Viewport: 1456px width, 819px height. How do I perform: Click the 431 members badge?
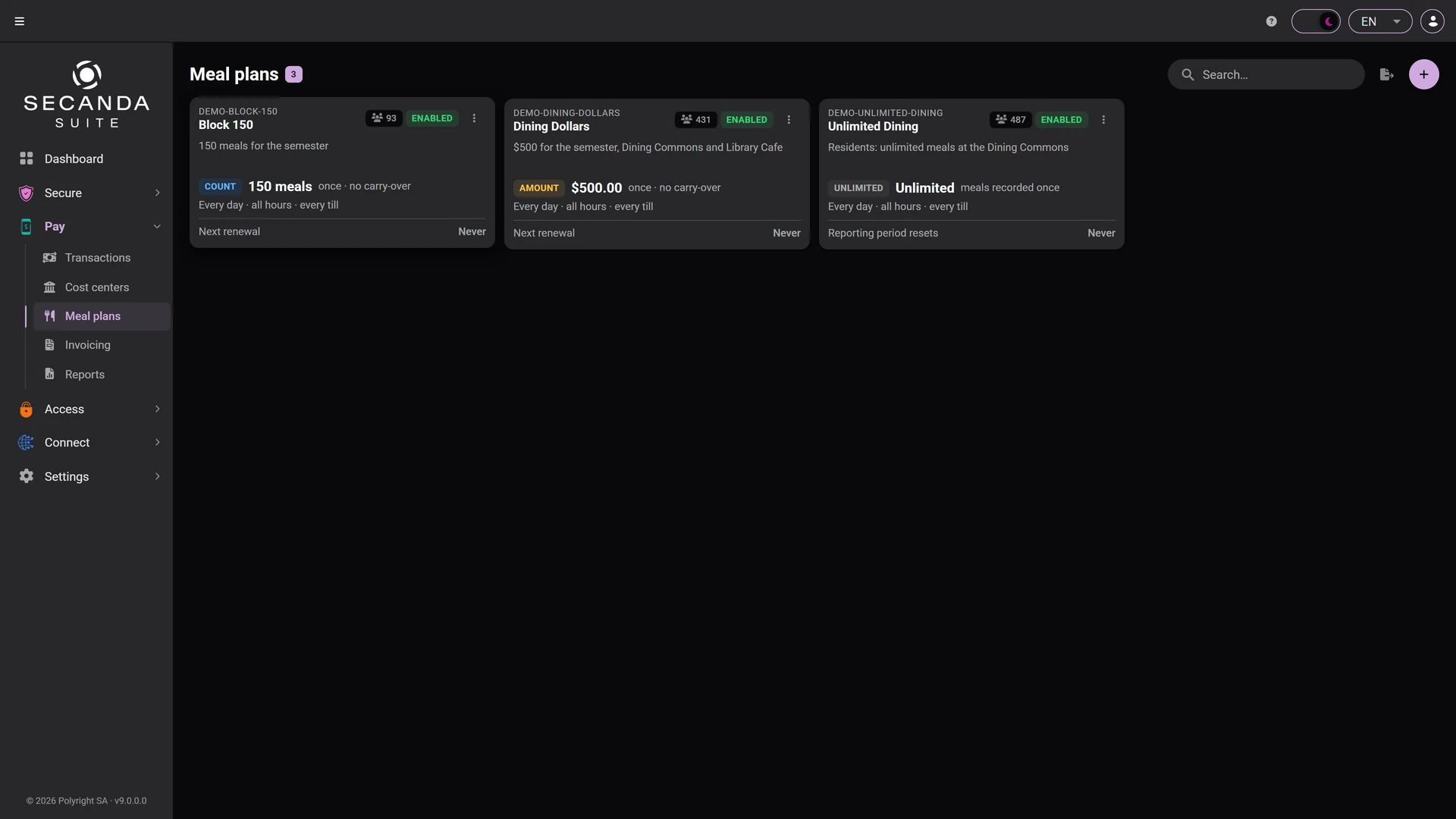pyautogui.click(x=695, y=120)
